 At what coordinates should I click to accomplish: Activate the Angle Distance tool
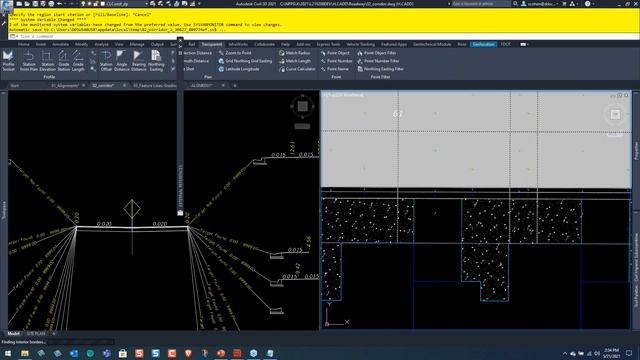click(x=121, y=60)
